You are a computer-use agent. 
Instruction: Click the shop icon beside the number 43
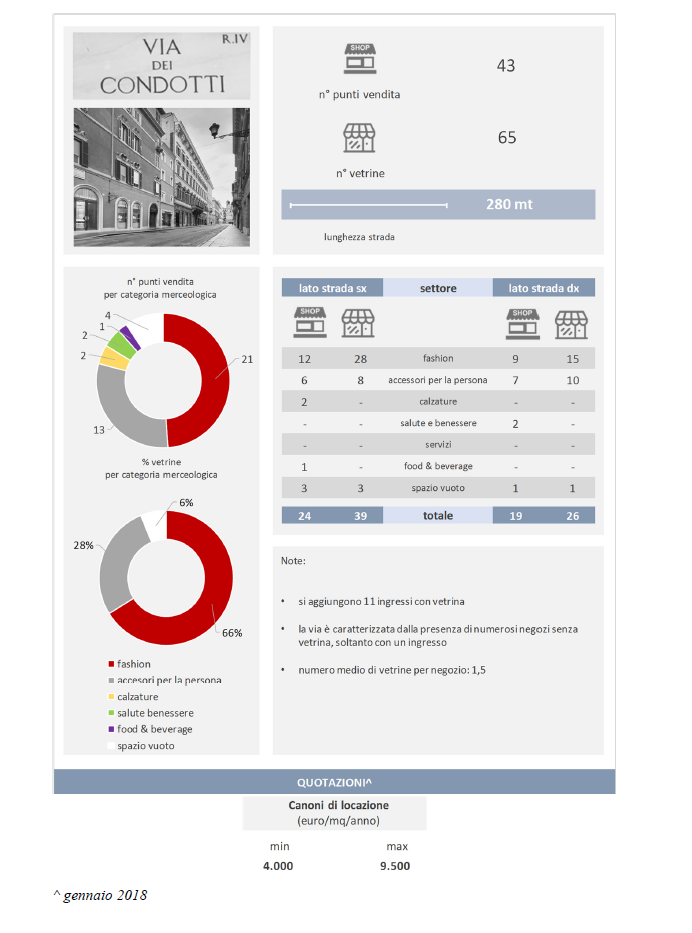pyautogui.click(x=358, y=60)
